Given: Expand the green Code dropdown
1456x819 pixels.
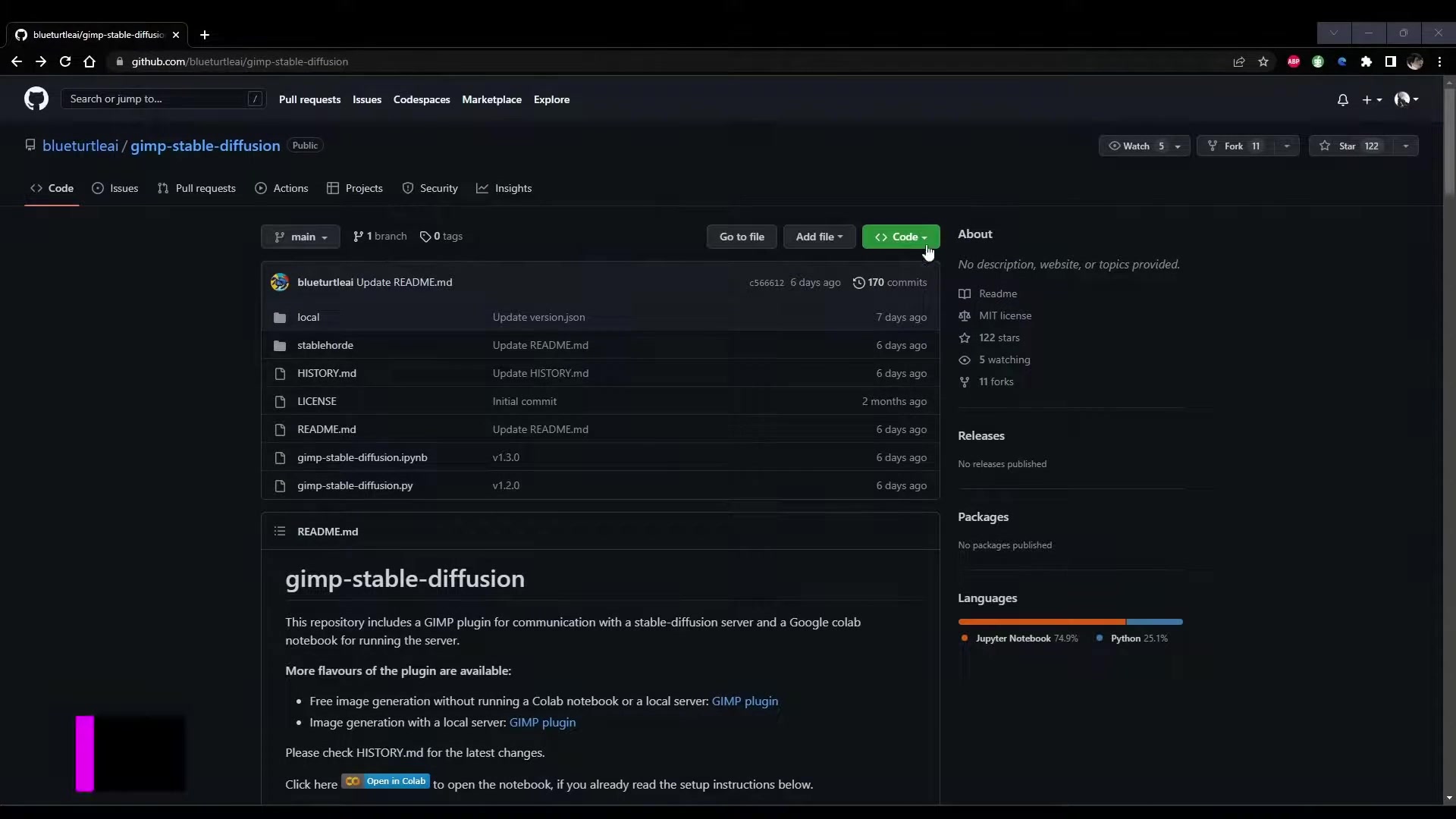Looking at the screenshot, I should click(x=901, y=237).
